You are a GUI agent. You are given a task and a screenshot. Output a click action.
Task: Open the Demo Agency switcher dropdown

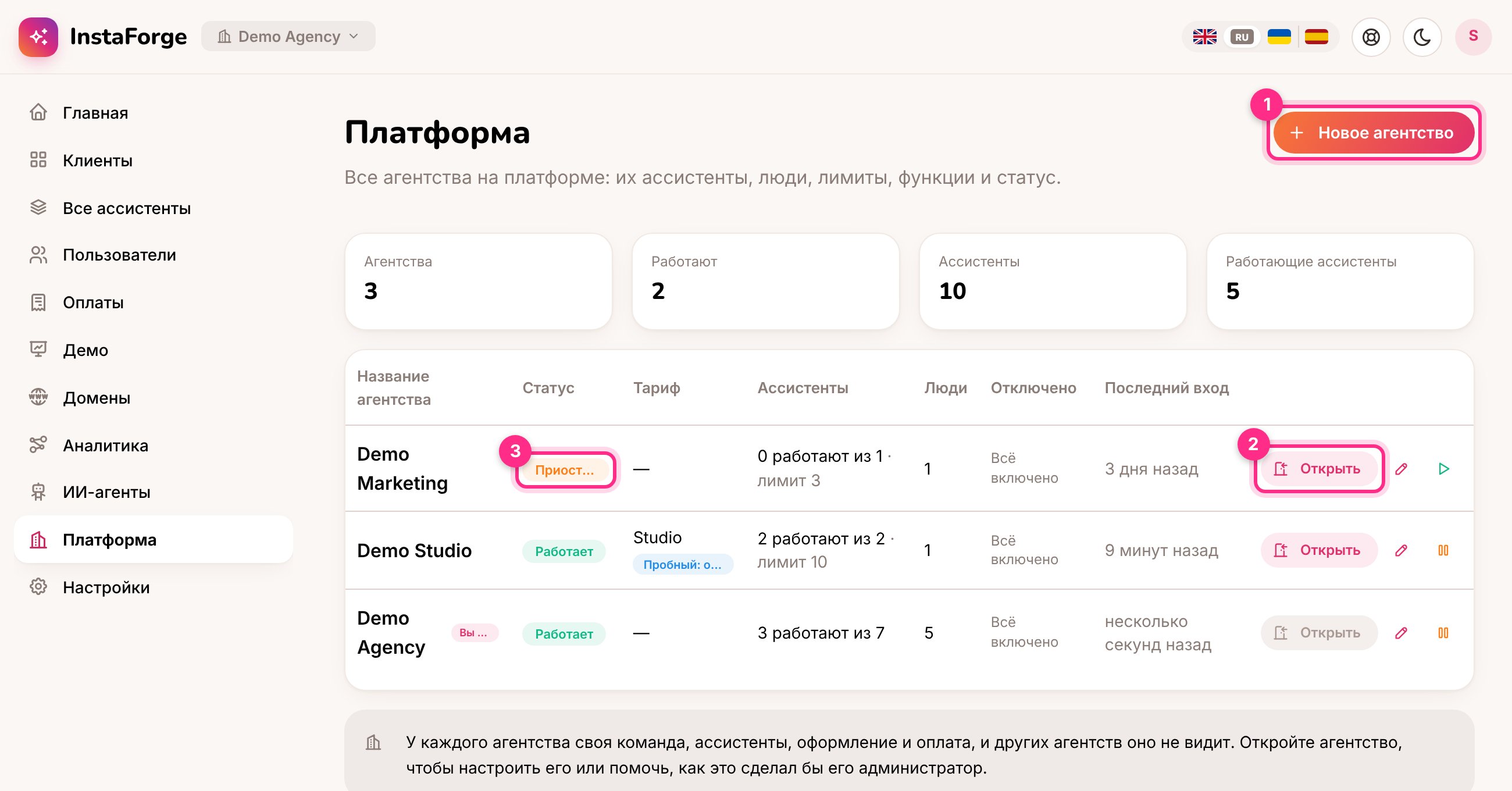(x=288, y=37)
